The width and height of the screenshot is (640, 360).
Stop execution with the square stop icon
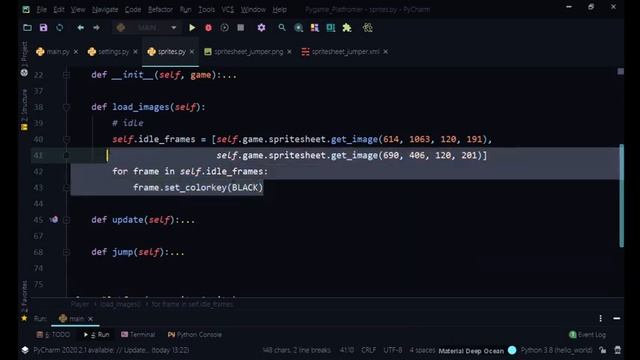[241, 28]
